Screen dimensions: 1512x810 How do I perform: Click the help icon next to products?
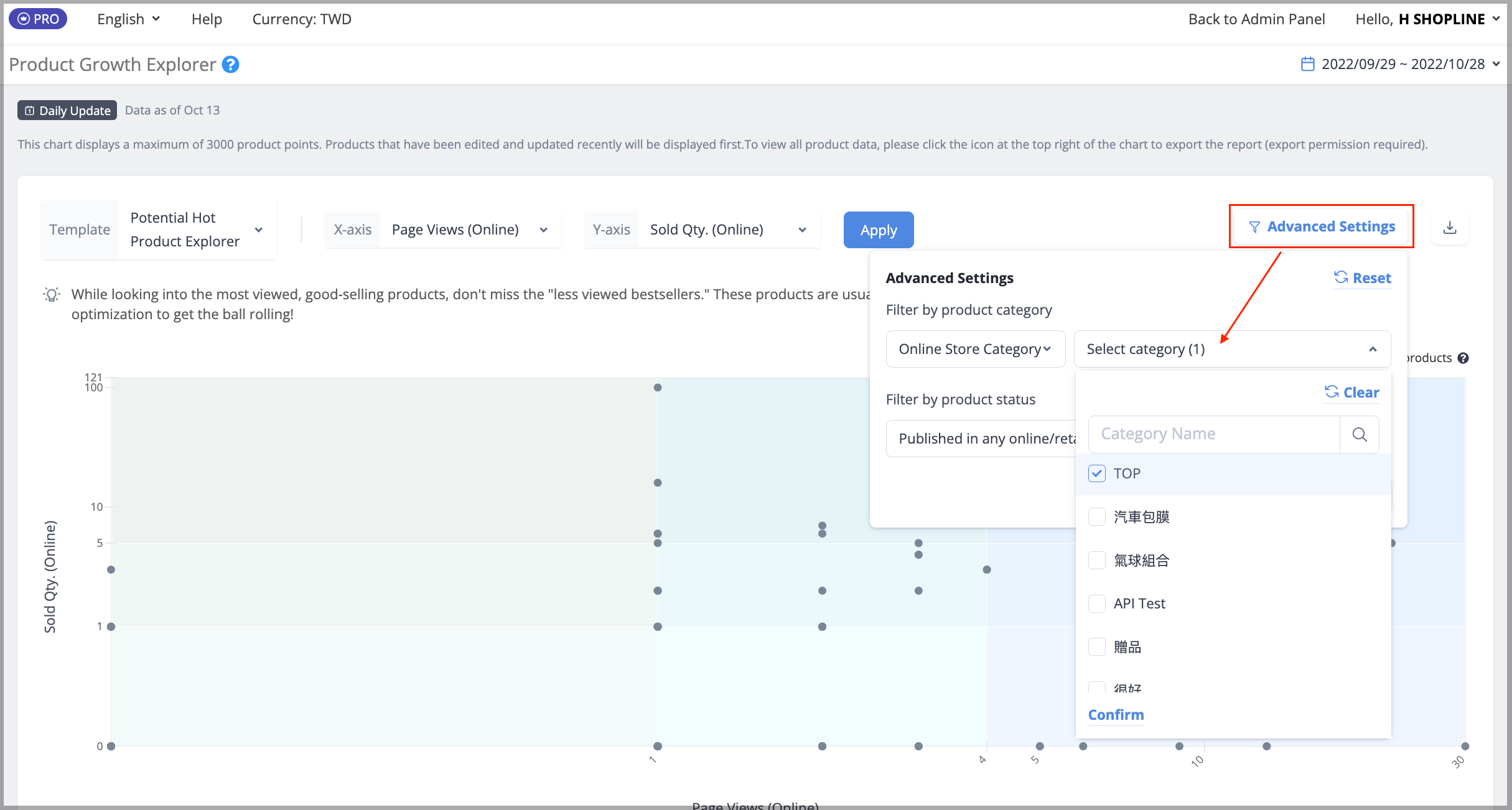(1463, 358)
